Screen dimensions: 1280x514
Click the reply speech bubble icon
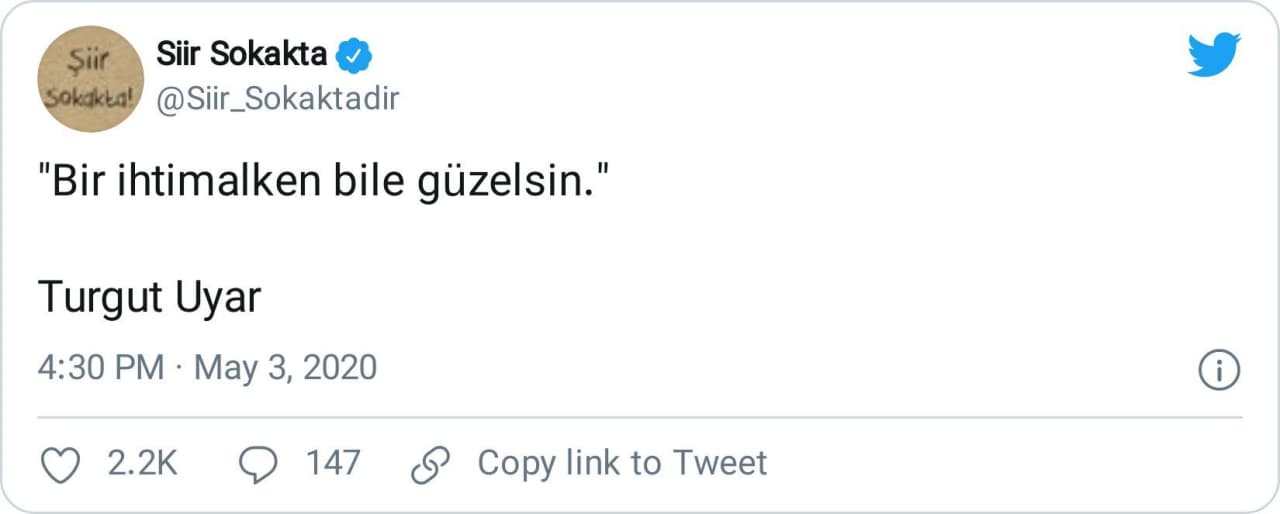pos(260,464)
